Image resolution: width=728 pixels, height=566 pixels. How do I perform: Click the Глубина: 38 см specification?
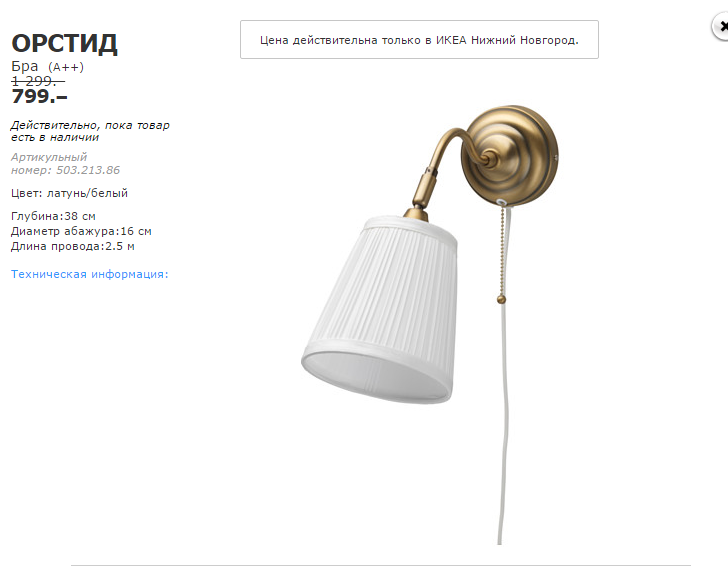tap(53, 216)
